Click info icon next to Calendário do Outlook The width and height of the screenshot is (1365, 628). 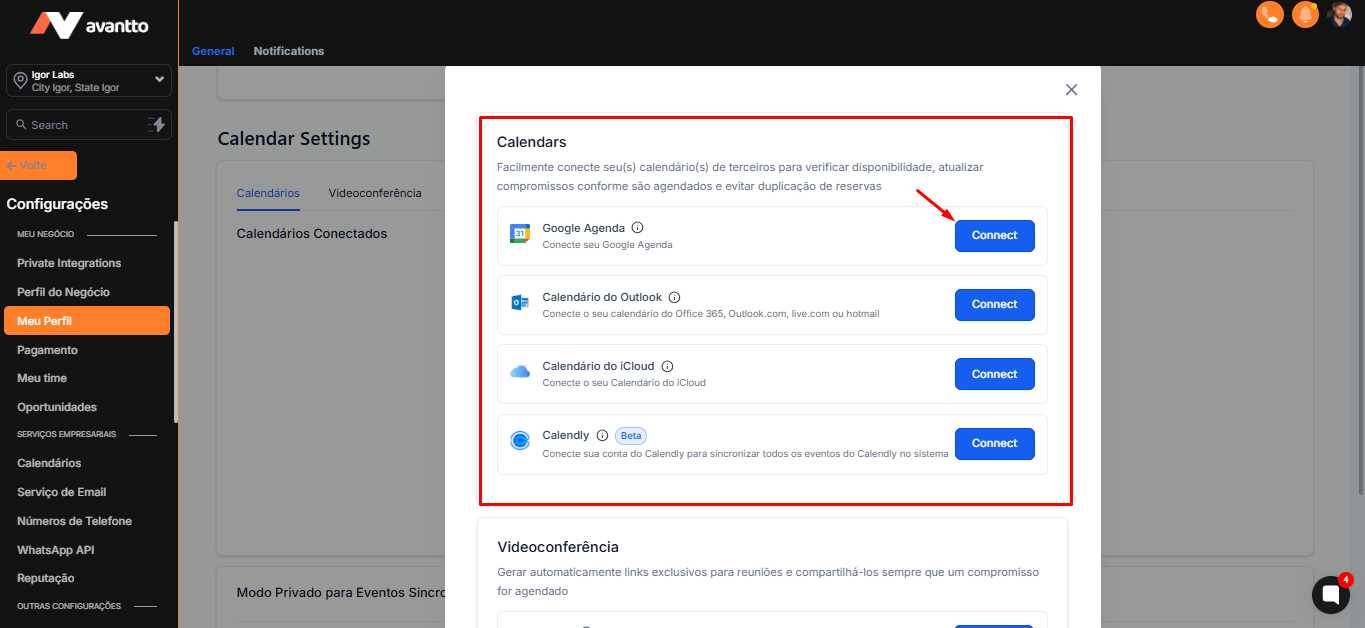(674, 297)
